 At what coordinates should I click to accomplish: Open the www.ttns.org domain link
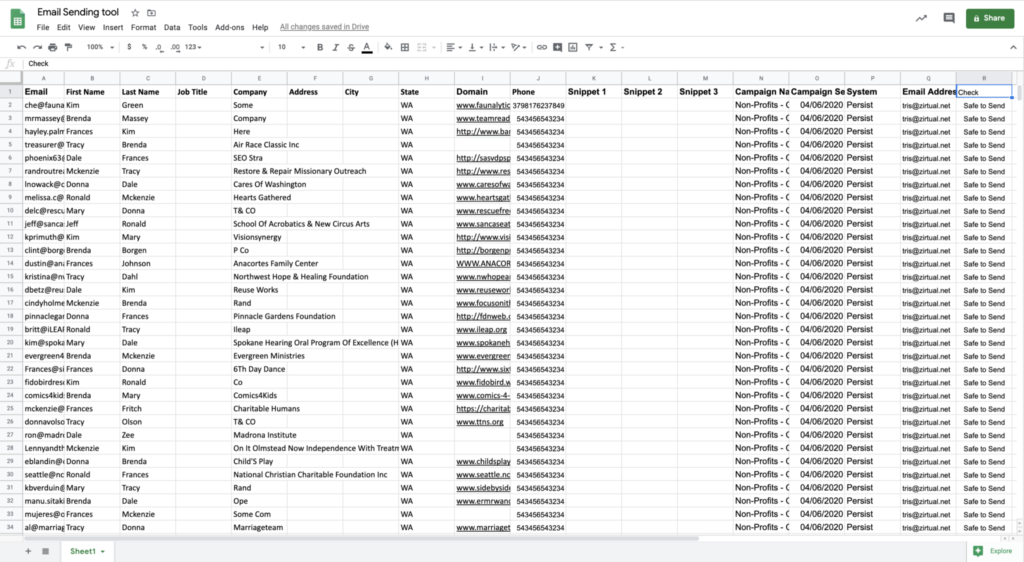pyautogui.click(x=479, y=422)
